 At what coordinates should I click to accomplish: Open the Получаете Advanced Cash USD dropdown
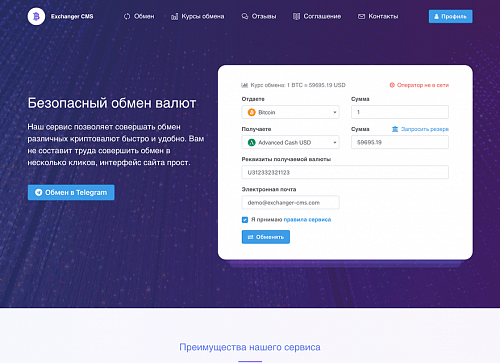tap(290, 142)
